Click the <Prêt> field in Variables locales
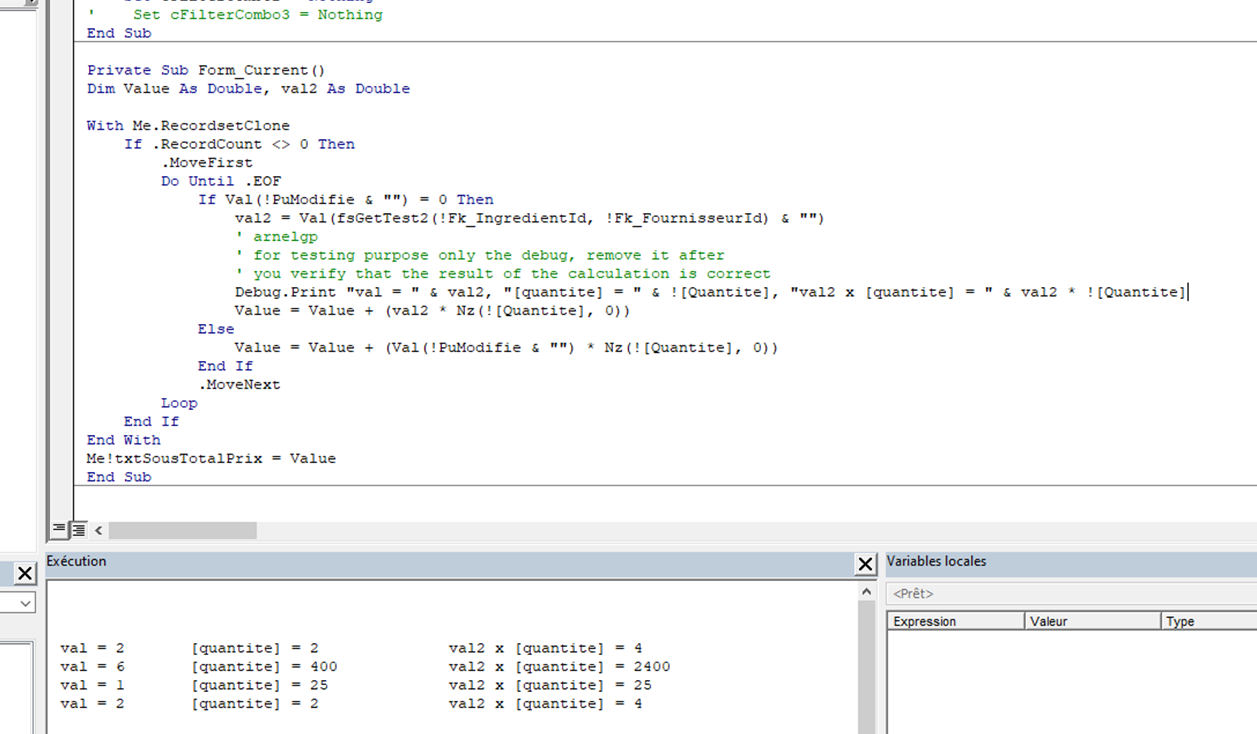1257x734 pixels. 1071,594
